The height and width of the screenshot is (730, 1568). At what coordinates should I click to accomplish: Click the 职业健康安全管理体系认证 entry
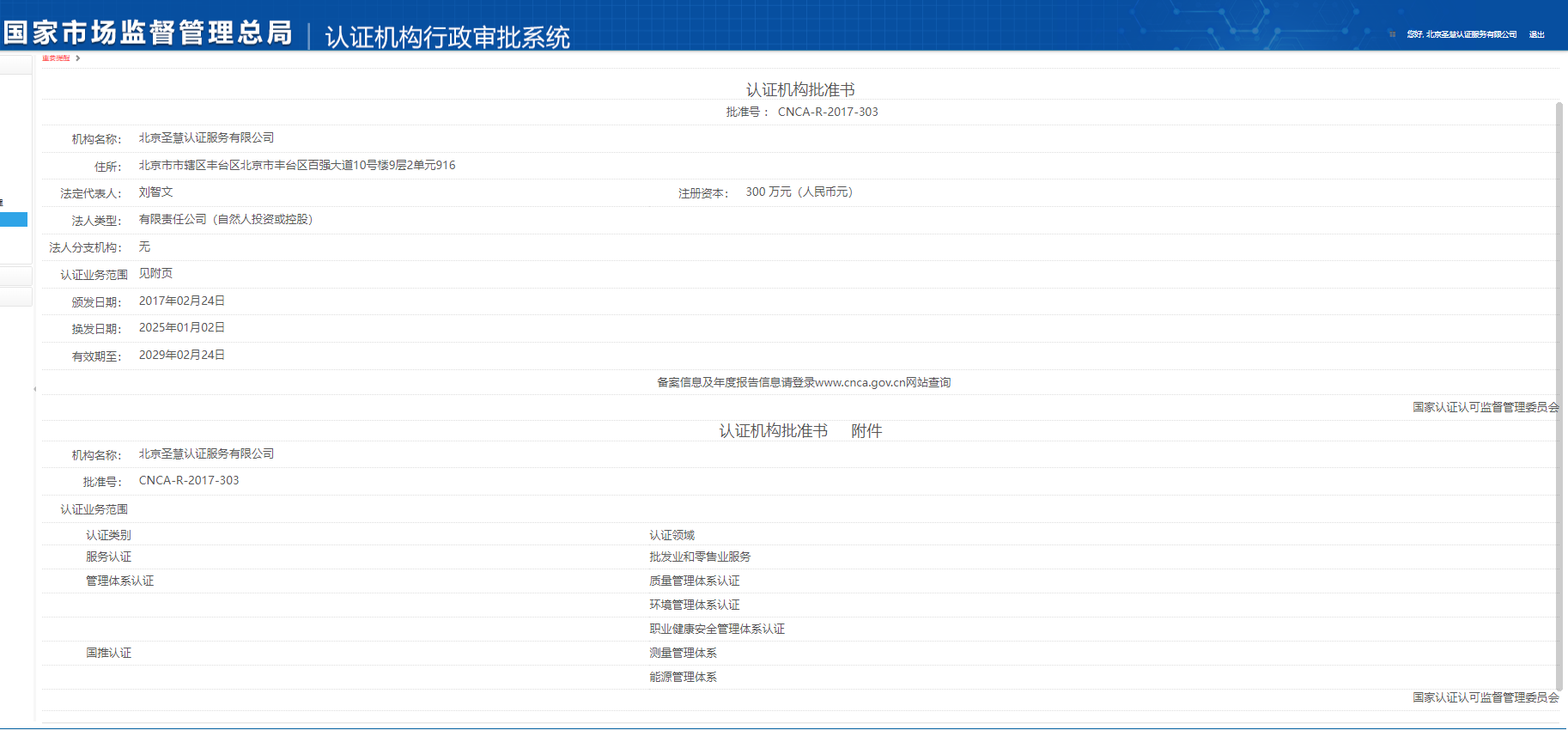click(x=717, y=629)
